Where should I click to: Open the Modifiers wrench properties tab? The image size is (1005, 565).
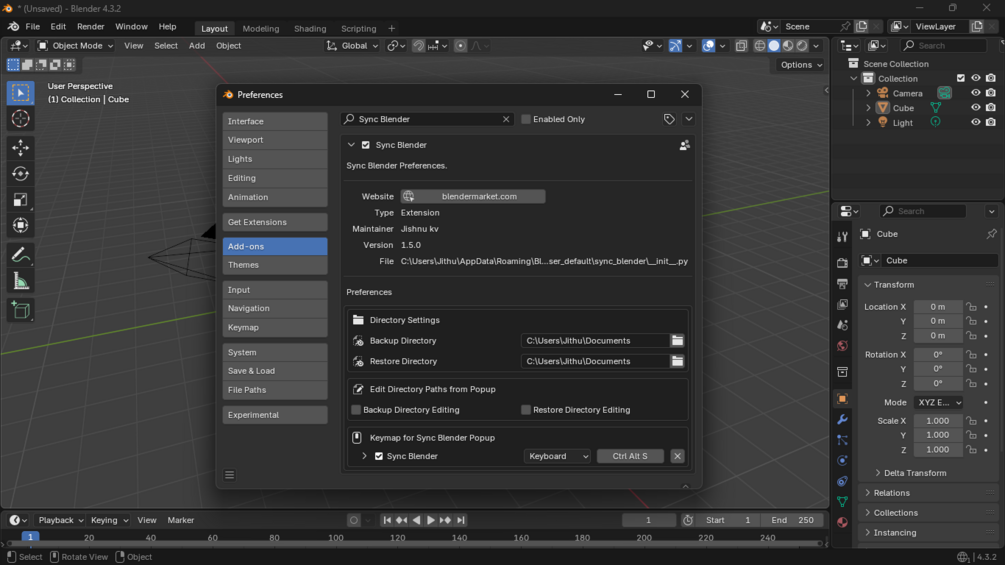pos(842,420)
